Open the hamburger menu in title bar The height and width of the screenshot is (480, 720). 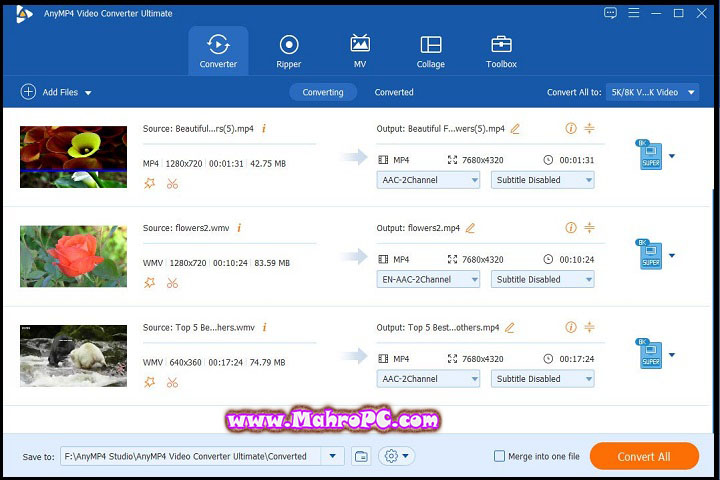634,13
